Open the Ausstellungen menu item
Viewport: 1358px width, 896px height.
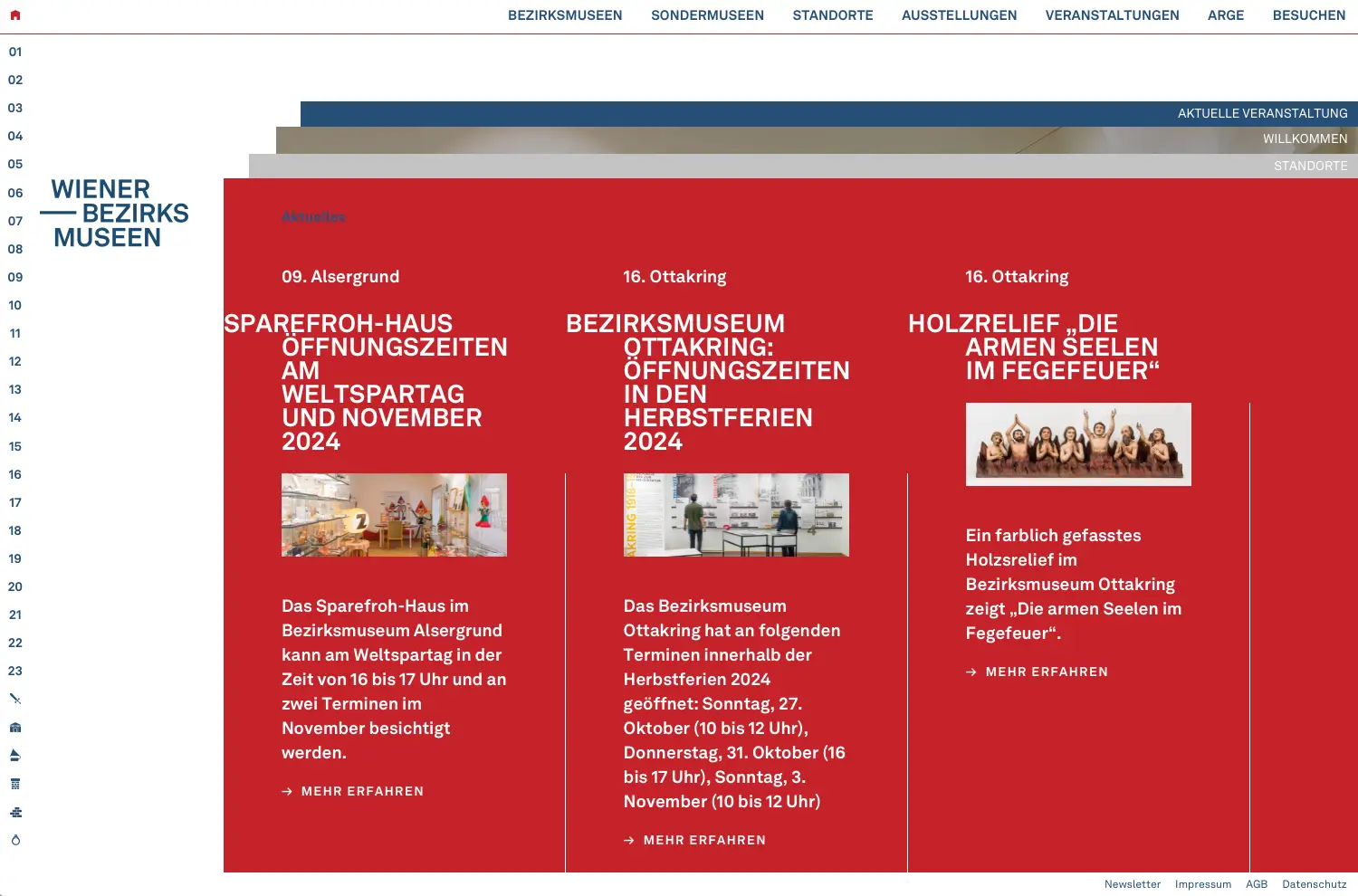pos(959,15)
